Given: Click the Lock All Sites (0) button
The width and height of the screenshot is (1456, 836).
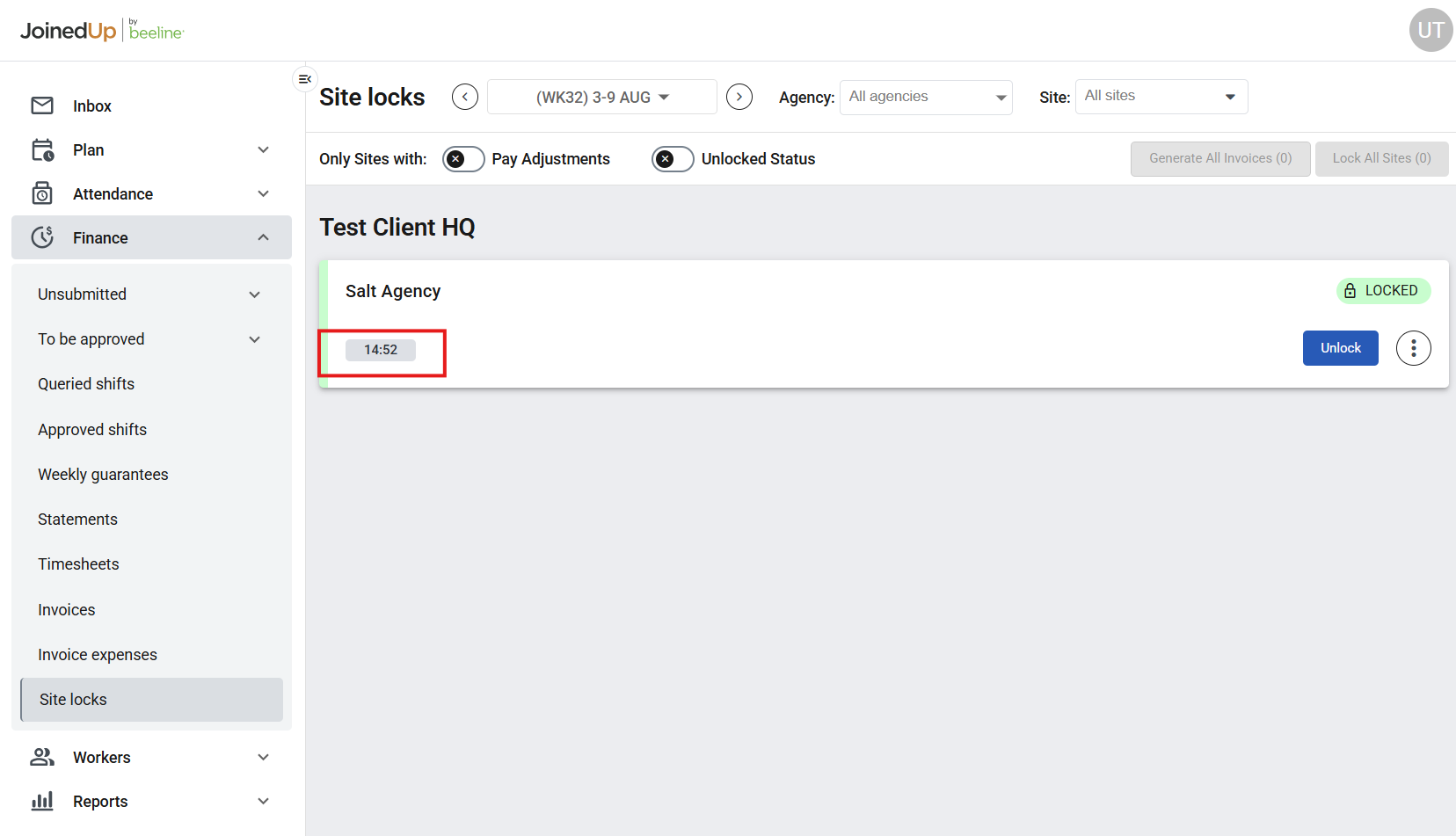Looking at the screenshot, I should click(1382, 159).
